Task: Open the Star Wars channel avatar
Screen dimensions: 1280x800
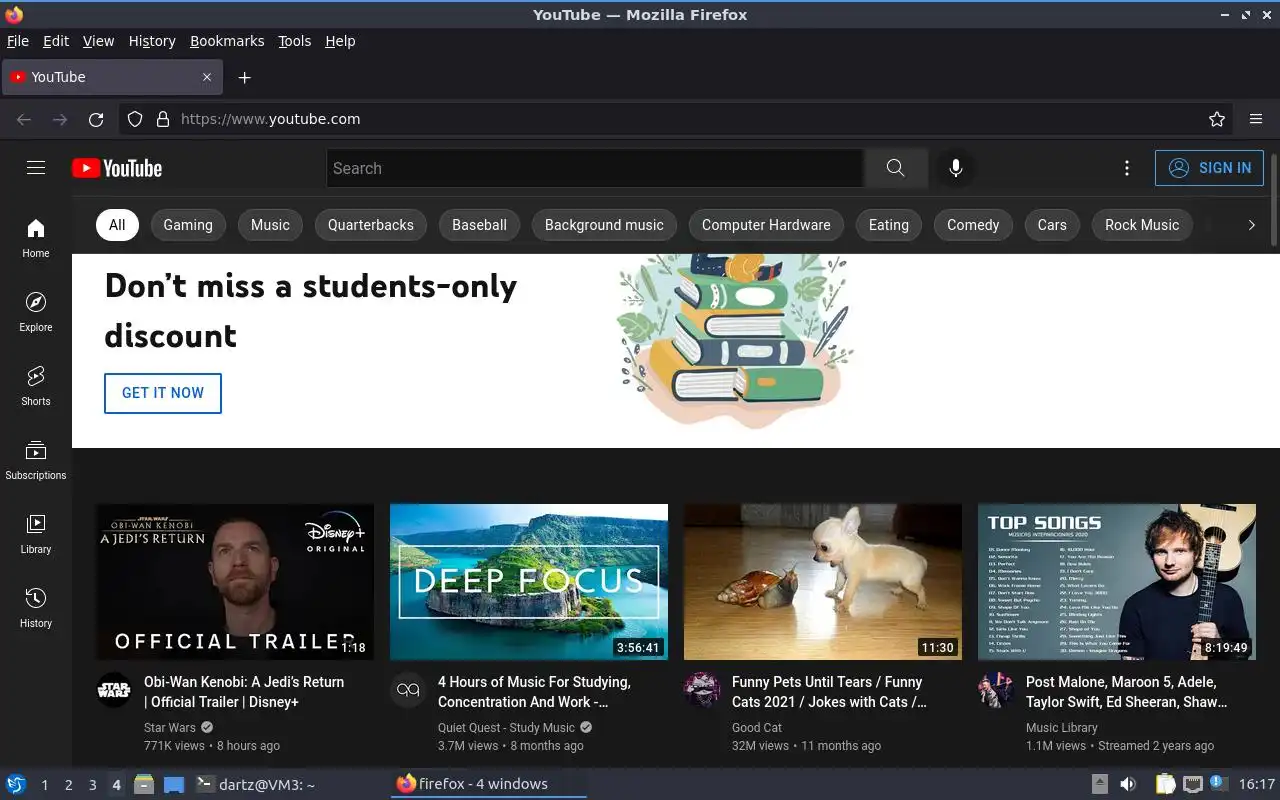Action: pos(113,690)
